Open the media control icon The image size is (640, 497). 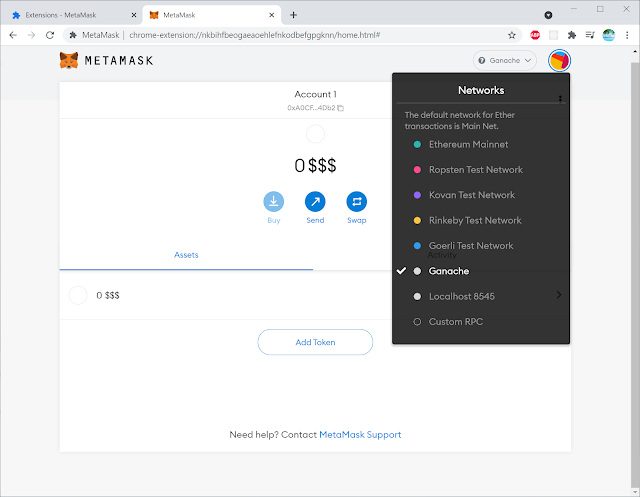click(x=590, y=35)
